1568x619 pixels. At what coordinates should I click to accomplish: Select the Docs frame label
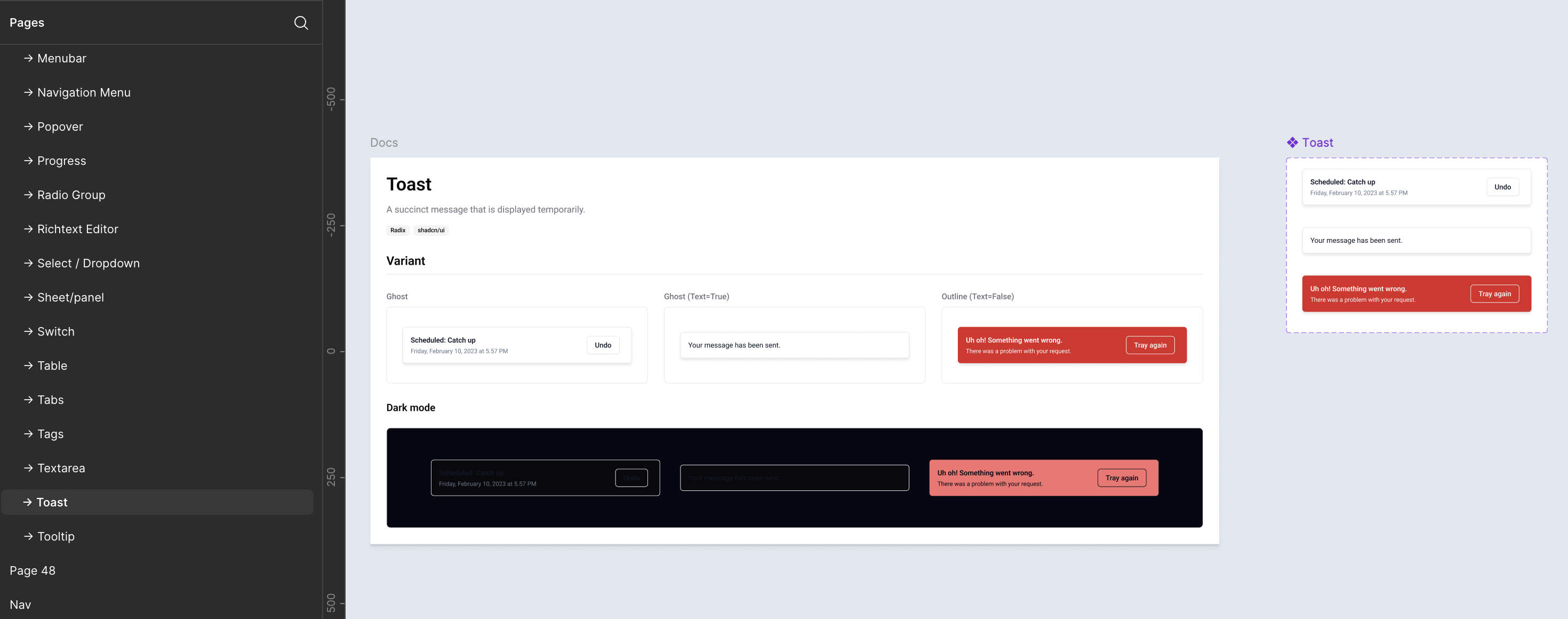383,142
